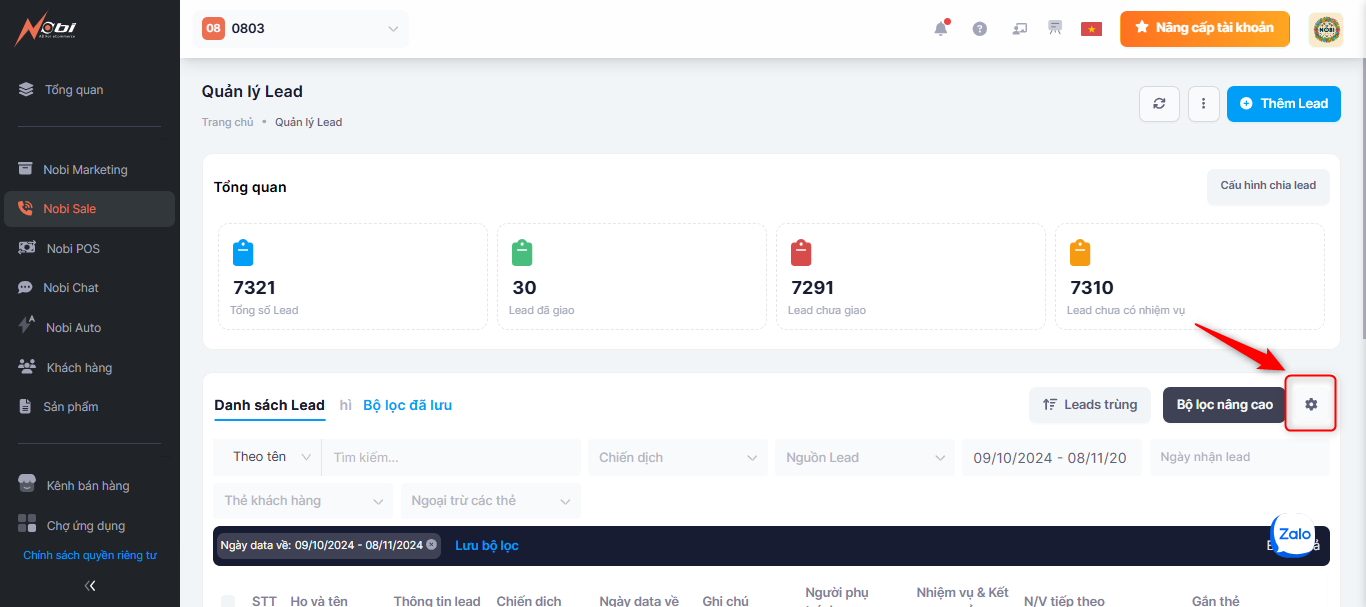This screenshot has height=607, width=1366.
Task: Click the Vietnam flag language icon
Action: click(x=1091, y=29)
